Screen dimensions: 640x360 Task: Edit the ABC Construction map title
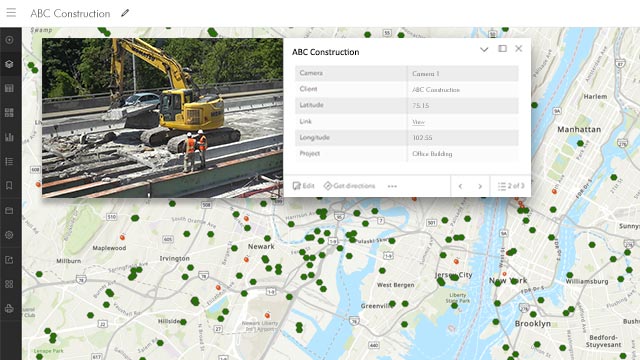click(x=125, y=13)
